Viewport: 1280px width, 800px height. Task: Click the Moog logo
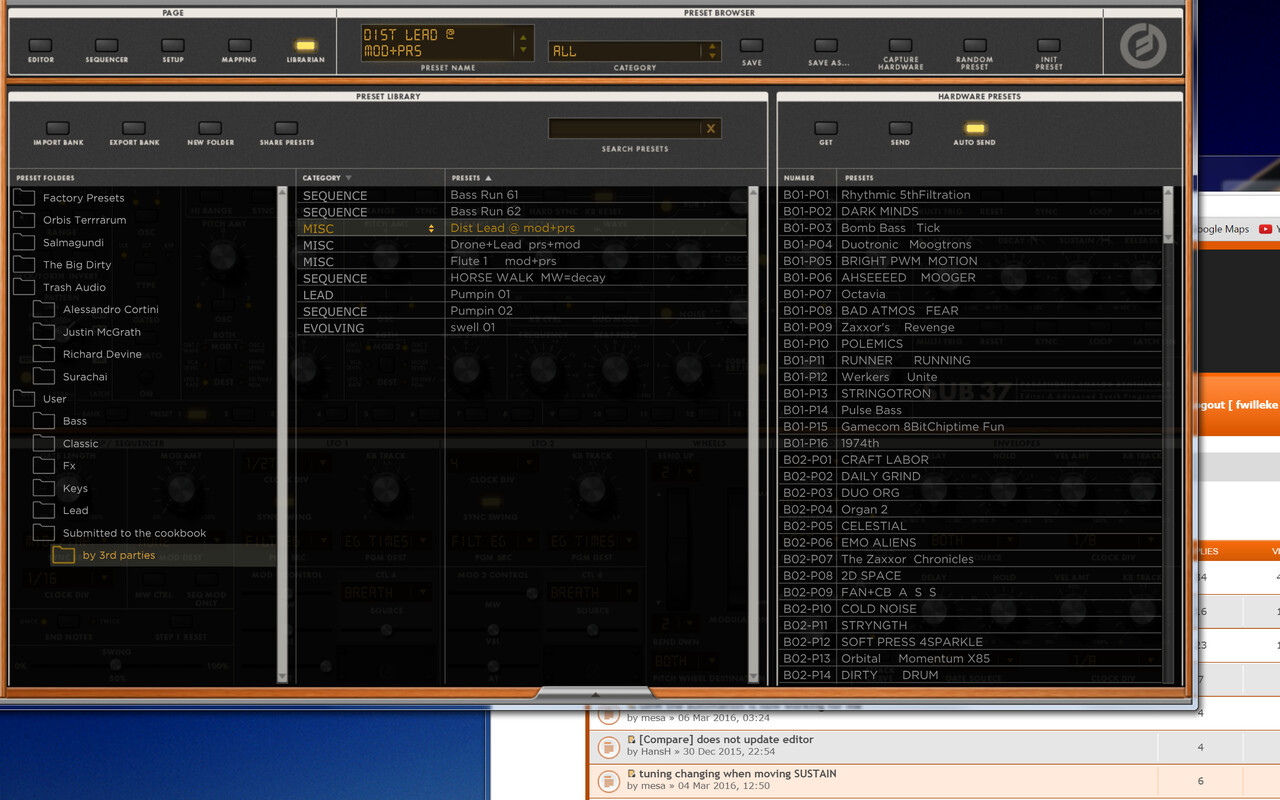tap(1141, 45)
